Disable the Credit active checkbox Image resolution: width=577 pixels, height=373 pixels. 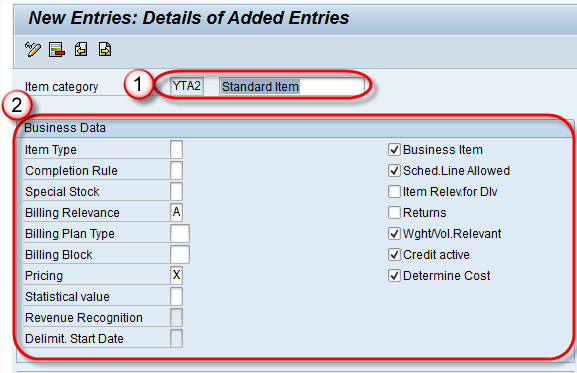click(394, 255)
